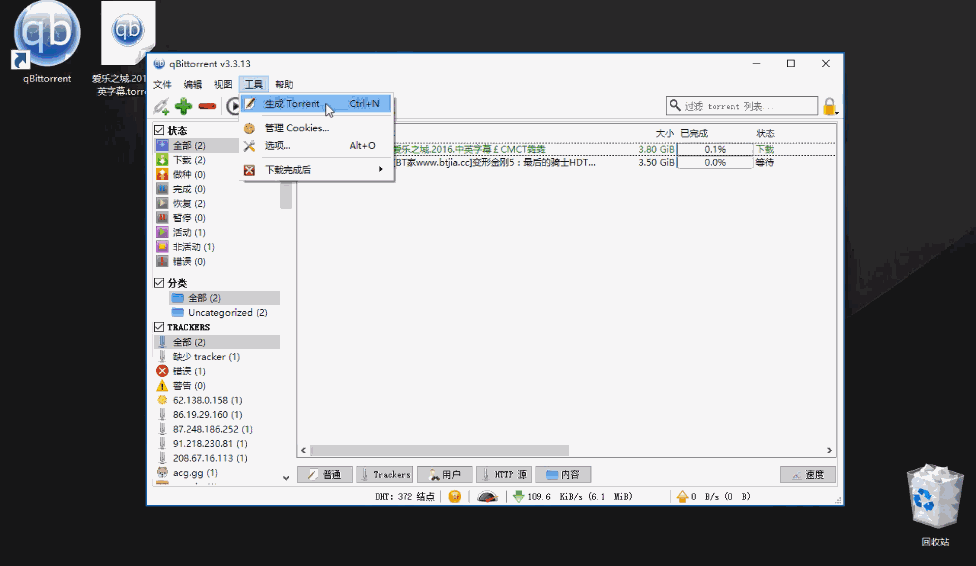Viewport: 976px width, 566px height.
Task: Select the 错误 (0) status filter
Action: tap(189, 262)
